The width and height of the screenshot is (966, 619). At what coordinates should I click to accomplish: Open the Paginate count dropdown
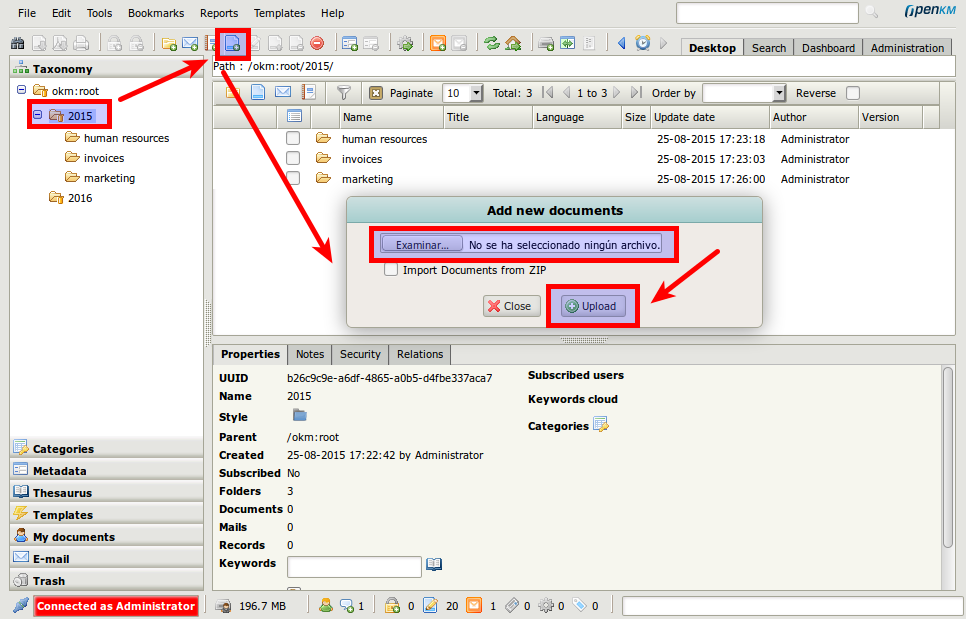475,93
